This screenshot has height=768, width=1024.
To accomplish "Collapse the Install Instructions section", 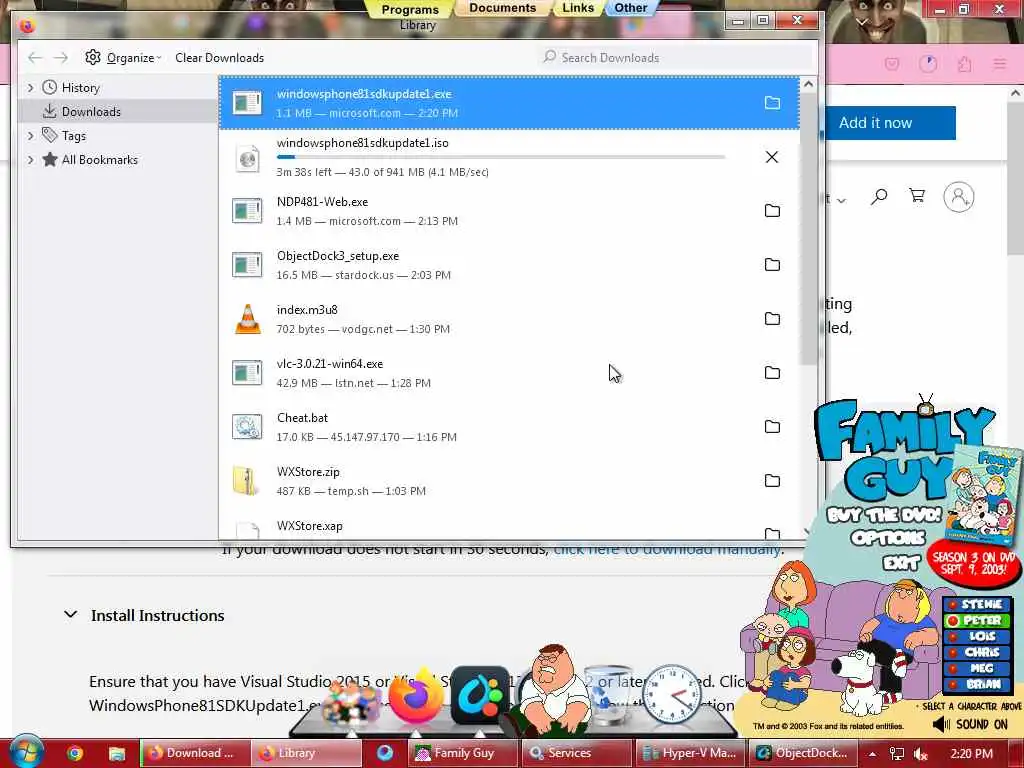I will (x=71, y=615).
